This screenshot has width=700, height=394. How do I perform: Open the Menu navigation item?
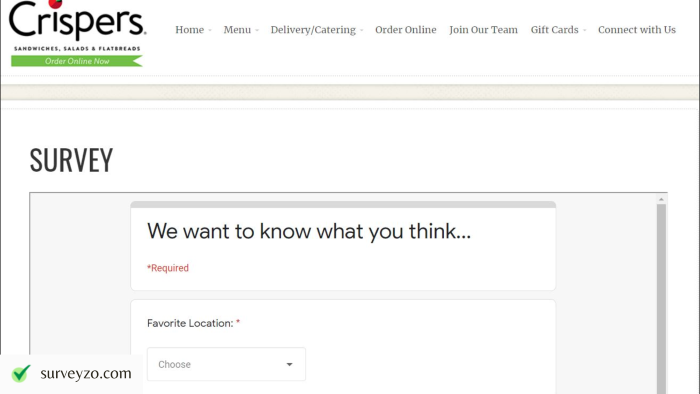point(237,30)
